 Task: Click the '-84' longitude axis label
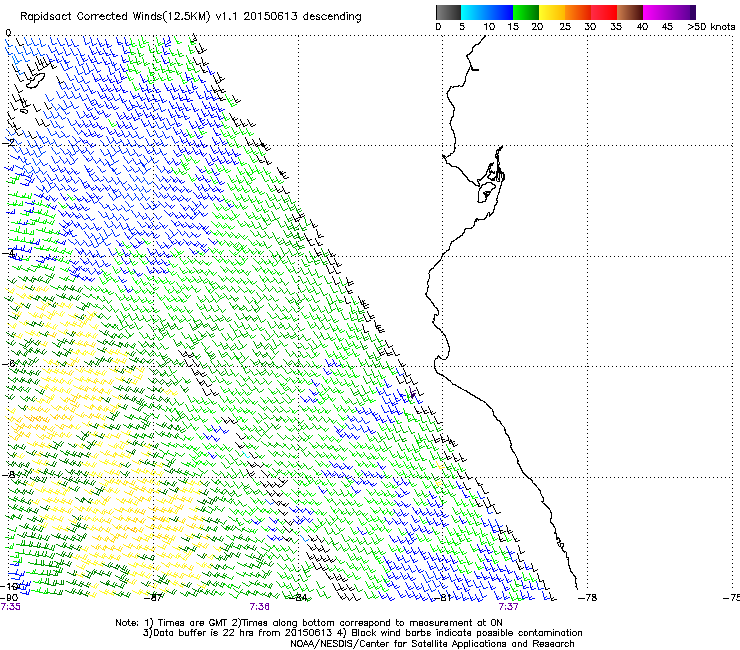tap(298, 598)
